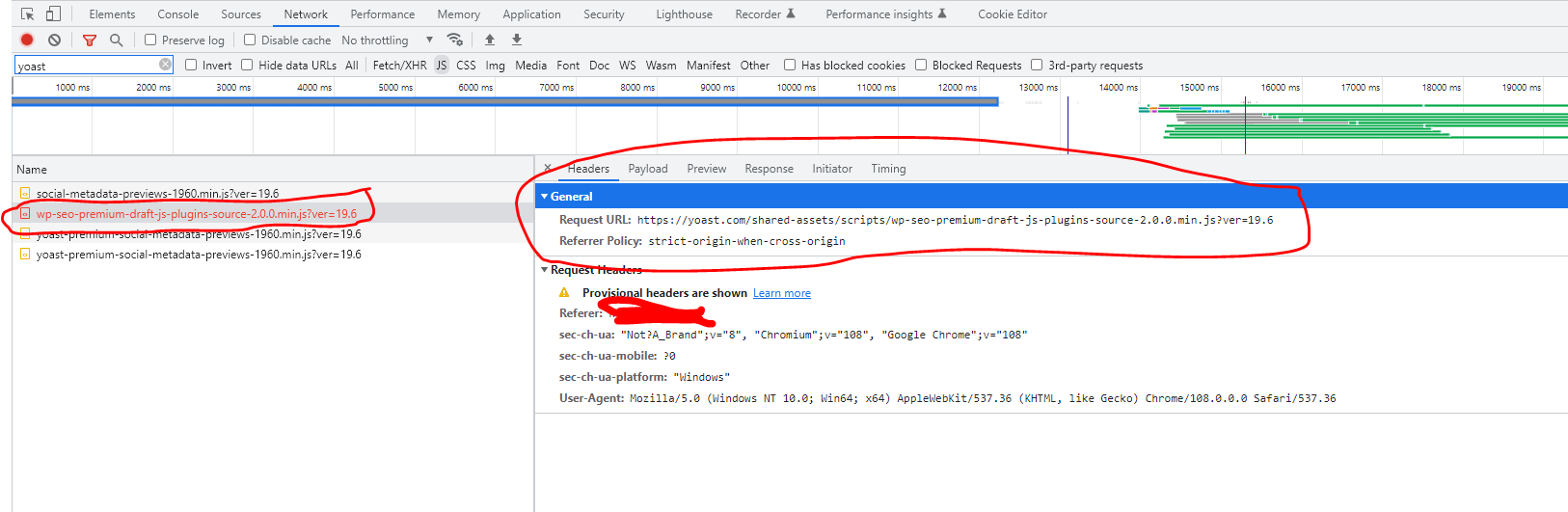Open the Lighthouse panel
The height and width of the screenshot is (512, 1568).
coord(684,13)
